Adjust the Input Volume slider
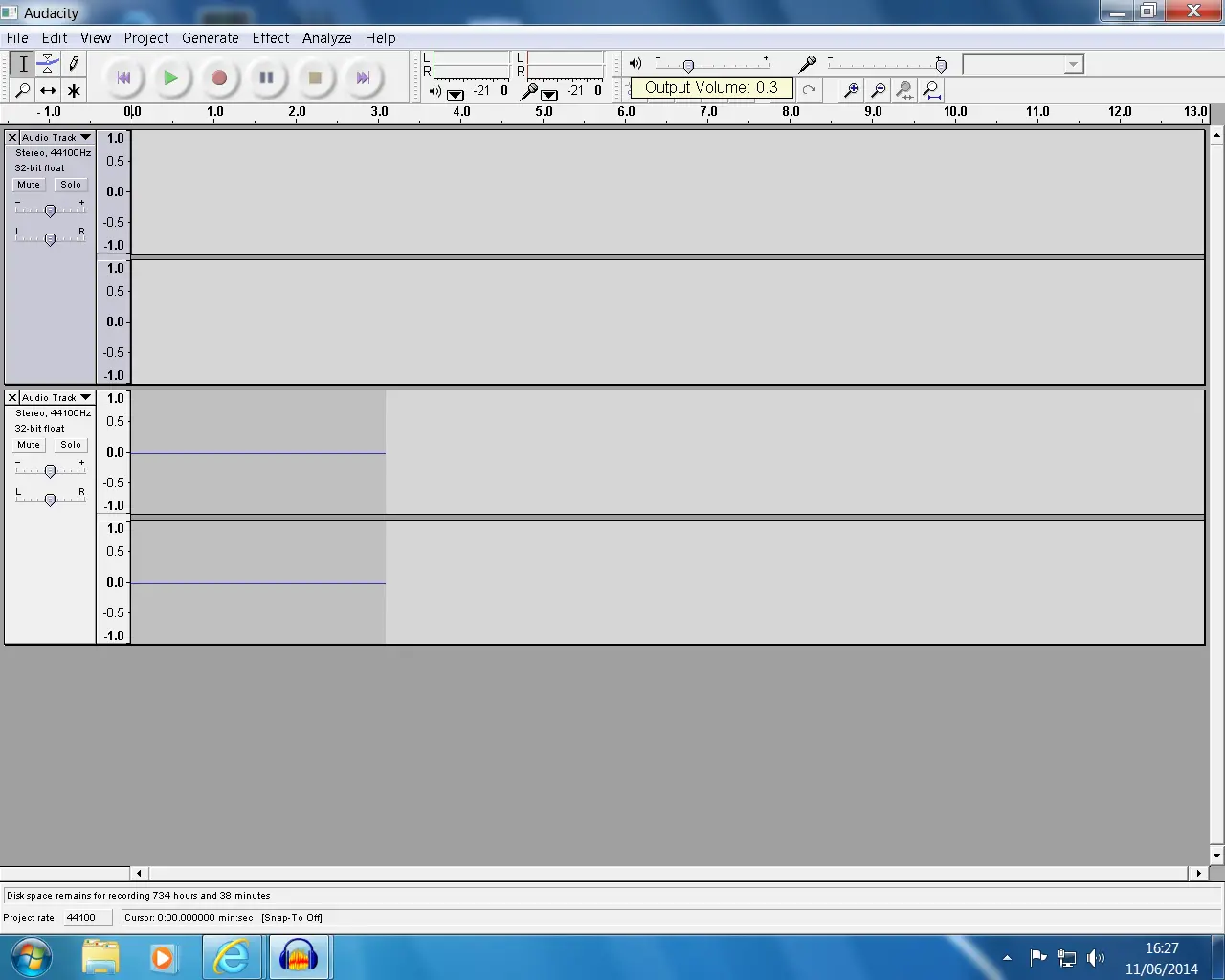The image size is (1225, 980). click(x=941, y=65)
